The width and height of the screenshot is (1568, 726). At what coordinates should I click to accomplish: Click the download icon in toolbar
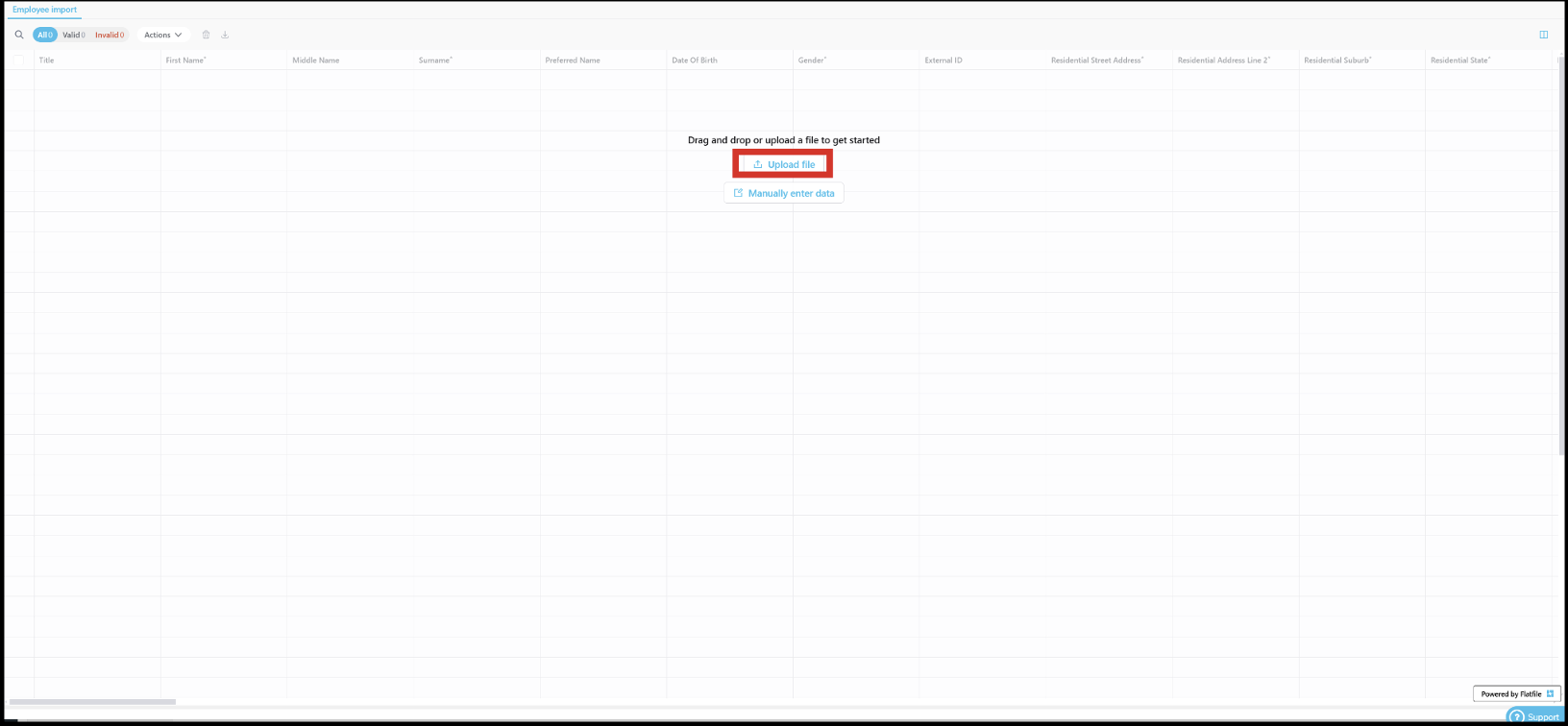(225, 35)
